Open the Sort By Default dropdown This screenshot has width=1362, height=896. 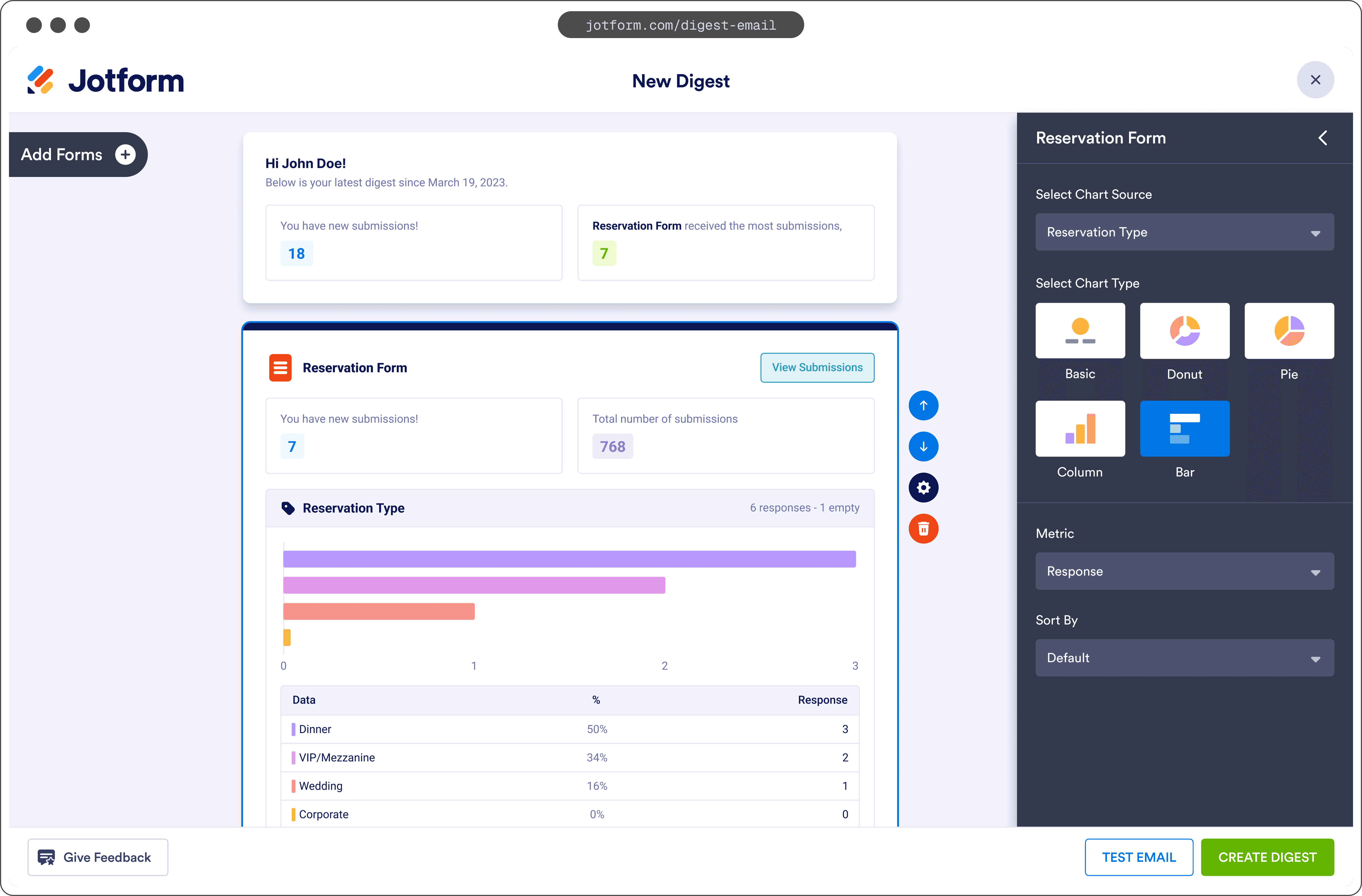(x=1184, y=658)
